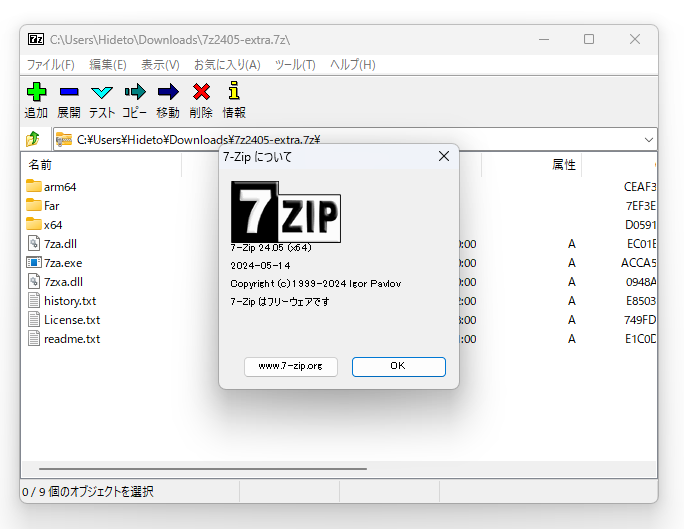The image size is (684, 529).
Task: Click the horizontal scrollbar thumb
Action: pyautogui.click(x=202, y=469)
